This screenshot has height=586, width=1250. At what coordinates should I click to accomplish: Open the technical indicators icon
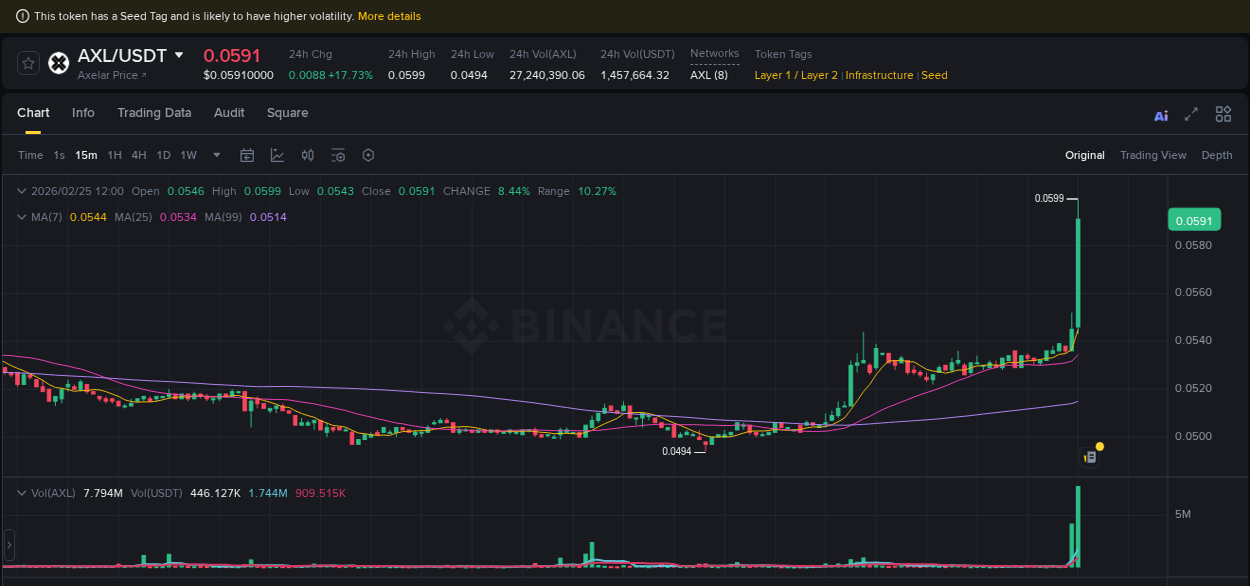307,155
